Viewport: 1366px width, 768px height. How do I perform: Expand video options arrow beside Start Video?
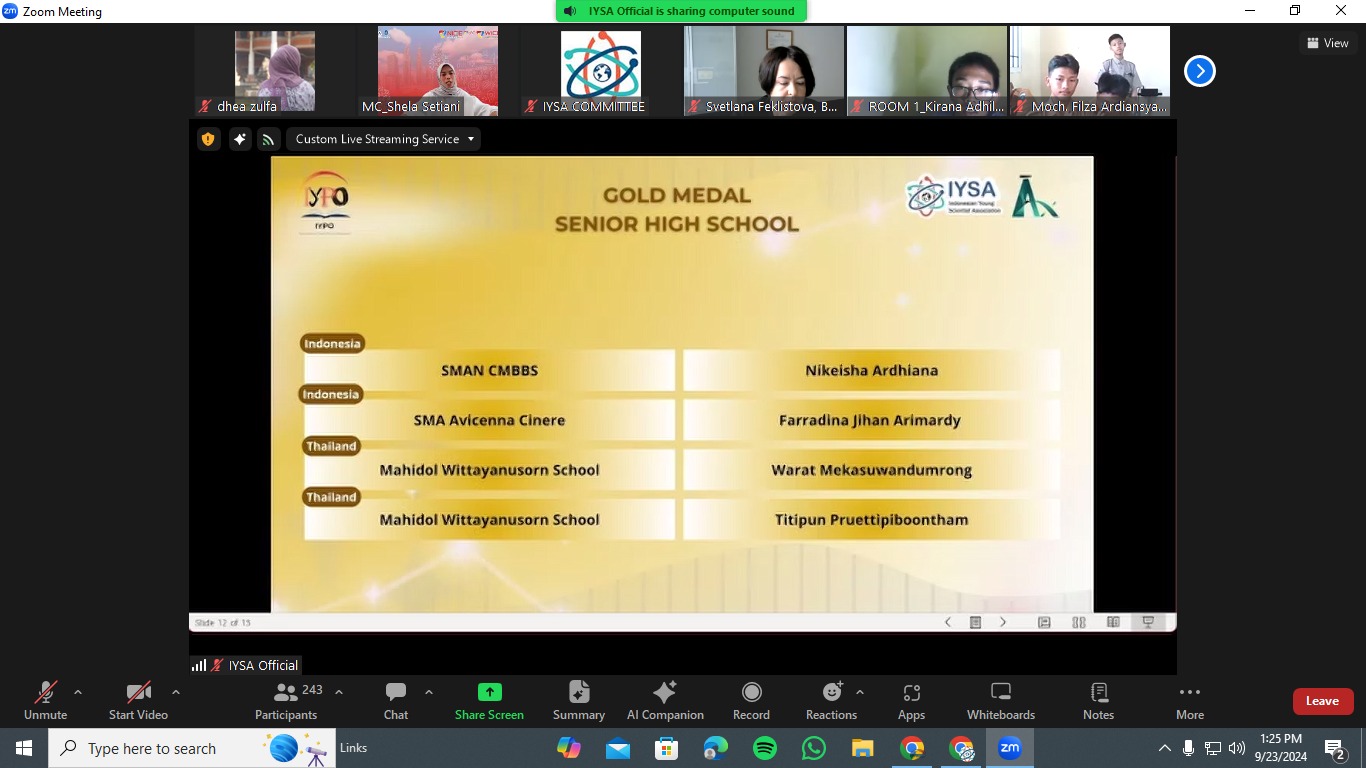point(176,692)
